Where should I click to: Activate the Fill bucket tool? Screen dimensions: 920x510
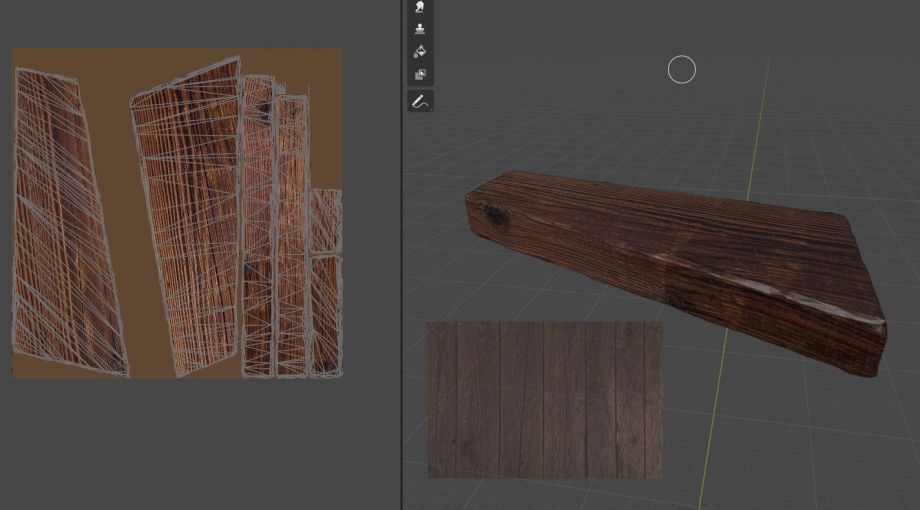(x=420, y=52)
